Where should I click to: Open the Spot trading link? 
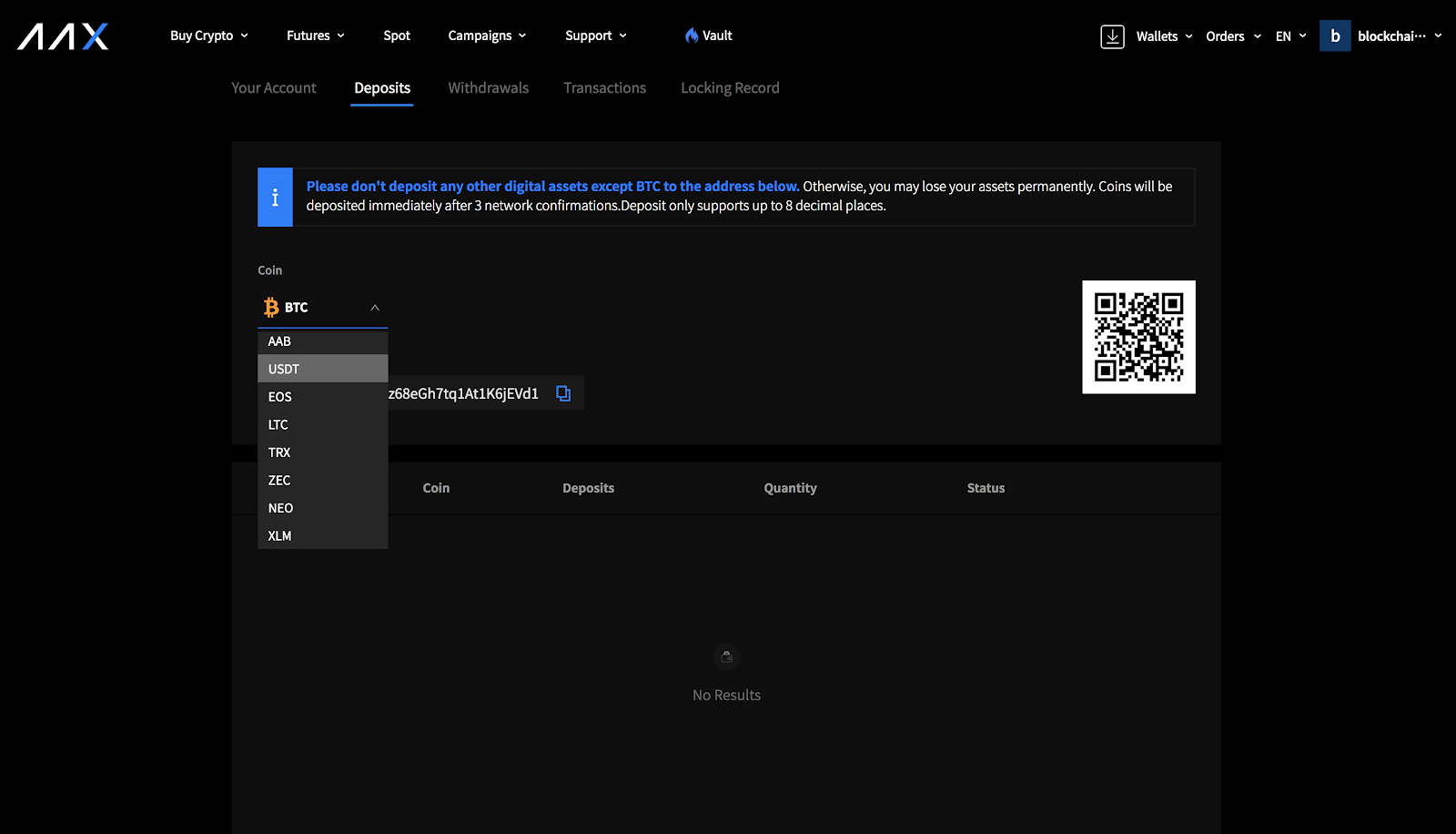(397, 36)
